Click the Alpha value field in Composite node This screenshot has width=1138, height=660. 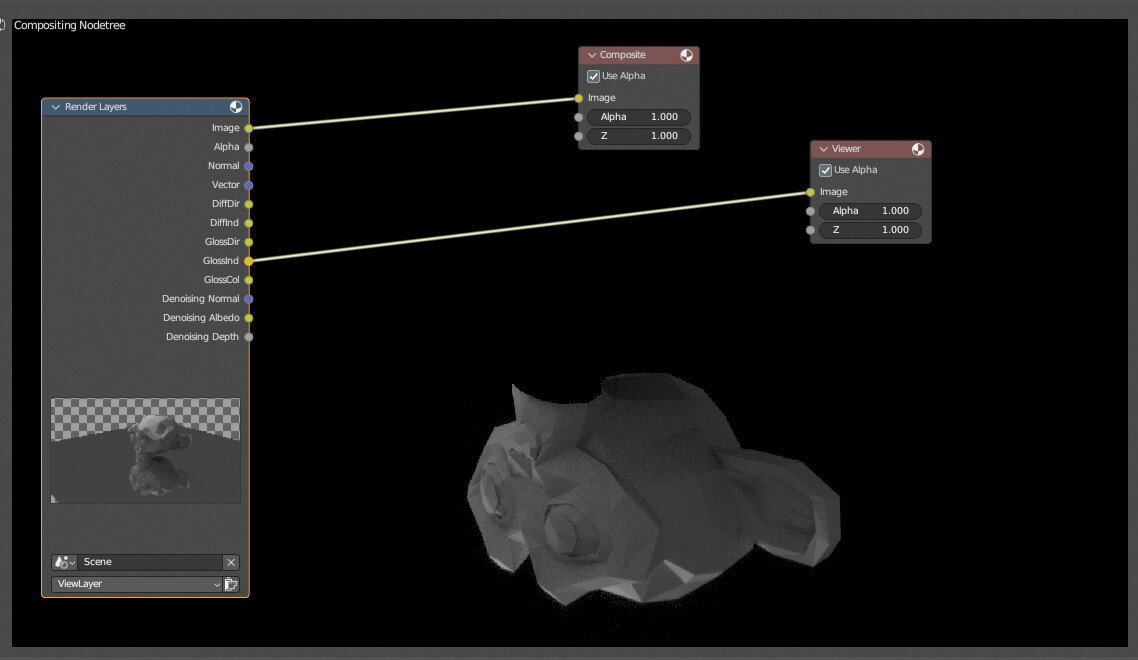(x=639, y=117)
